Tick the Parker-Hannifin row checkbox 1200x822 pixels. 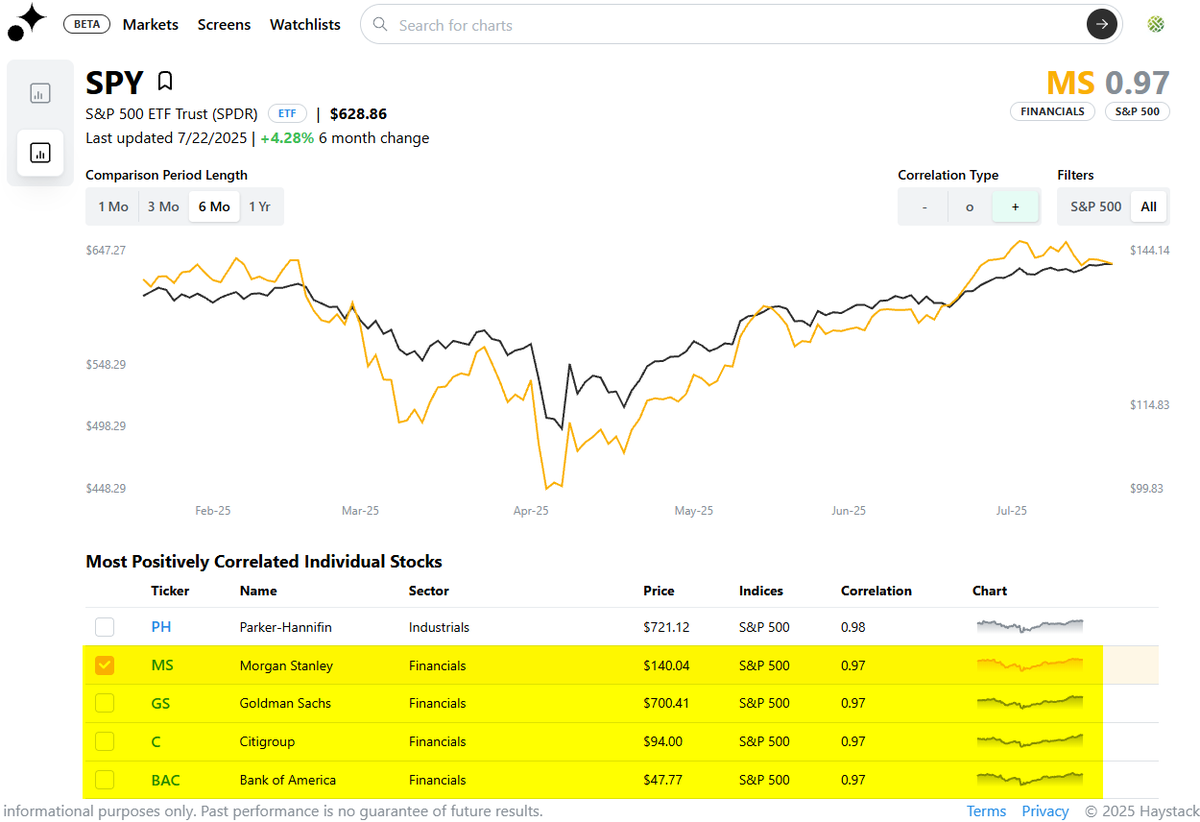click(x=105, y=627)
